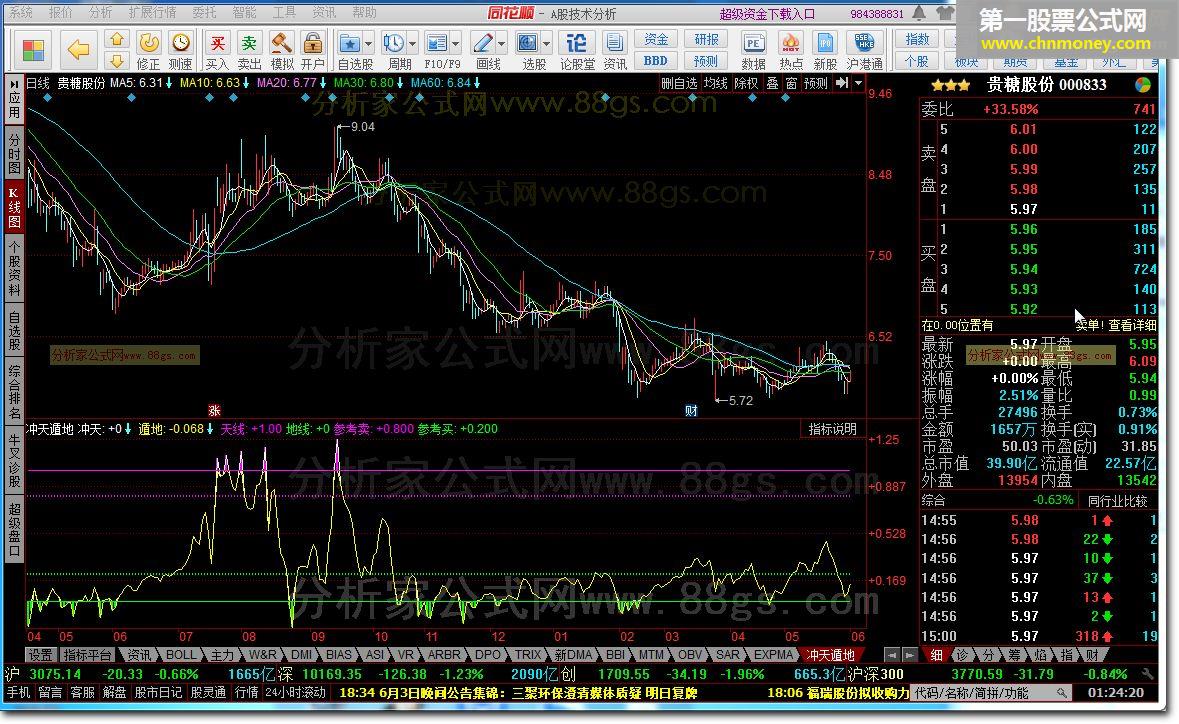Open the chart toolbar dropdown triangle after 预测

(x=859, y=83)
